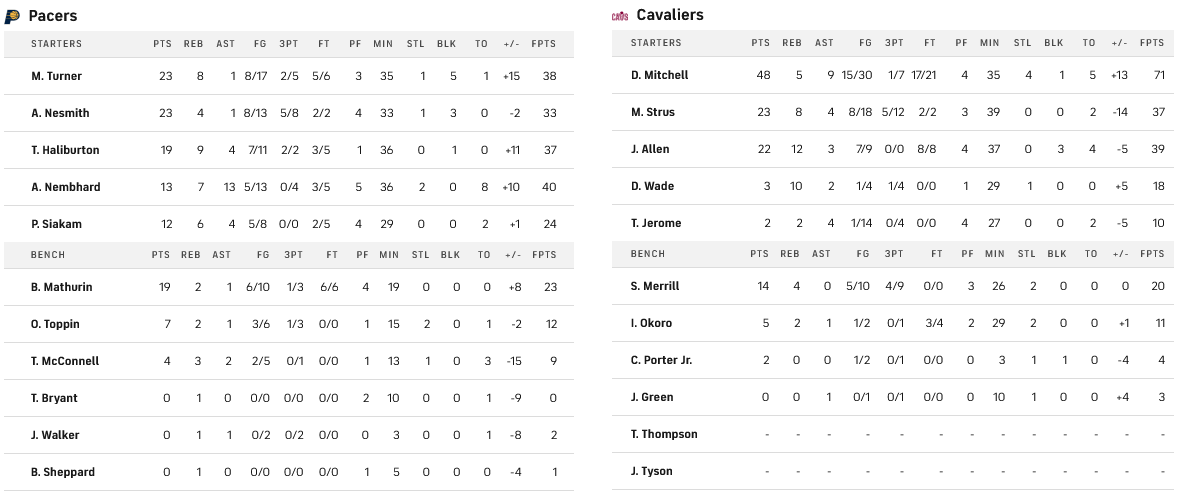Click C. Porter Jr. on Cavaliers bench
The width and height of the screenshot is (1187, 493).
coord(661,360)
